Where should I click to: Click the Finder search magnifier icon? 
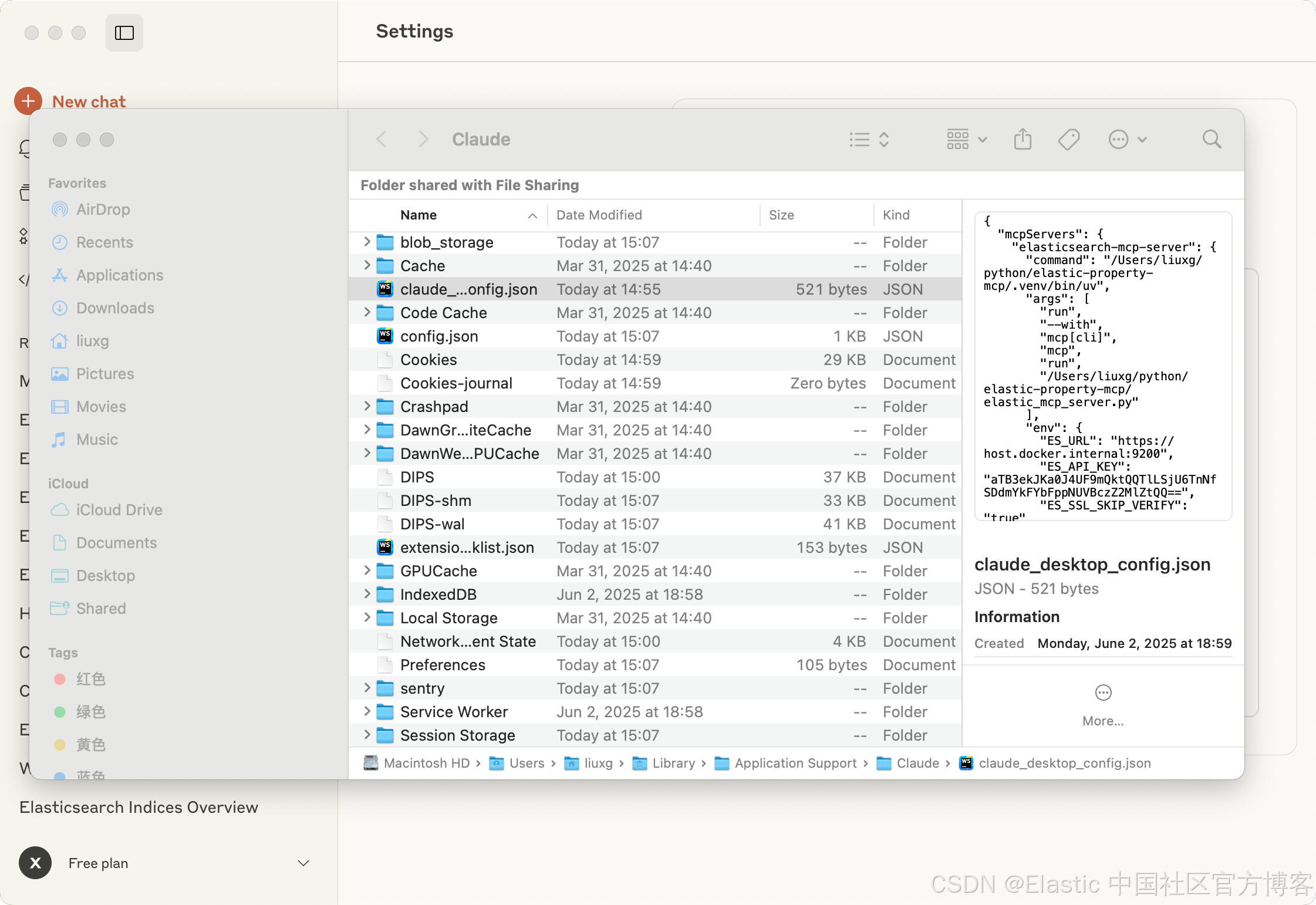[x=1212, y=140]
